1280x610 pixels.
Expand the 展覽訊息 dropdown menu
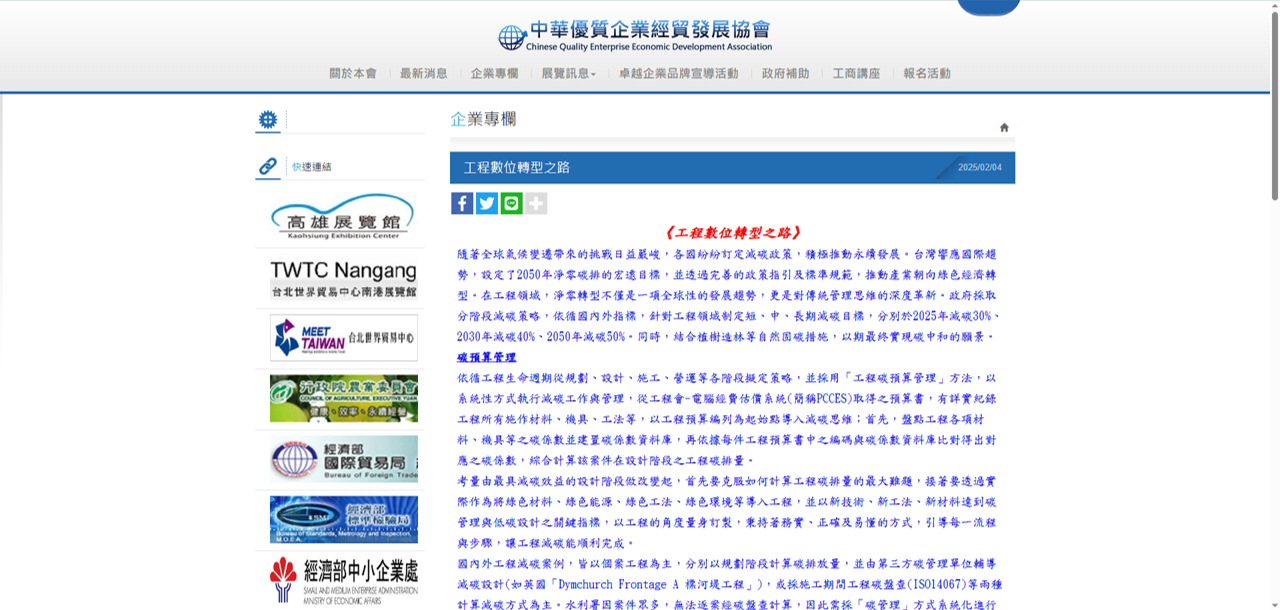coord(568,74)
